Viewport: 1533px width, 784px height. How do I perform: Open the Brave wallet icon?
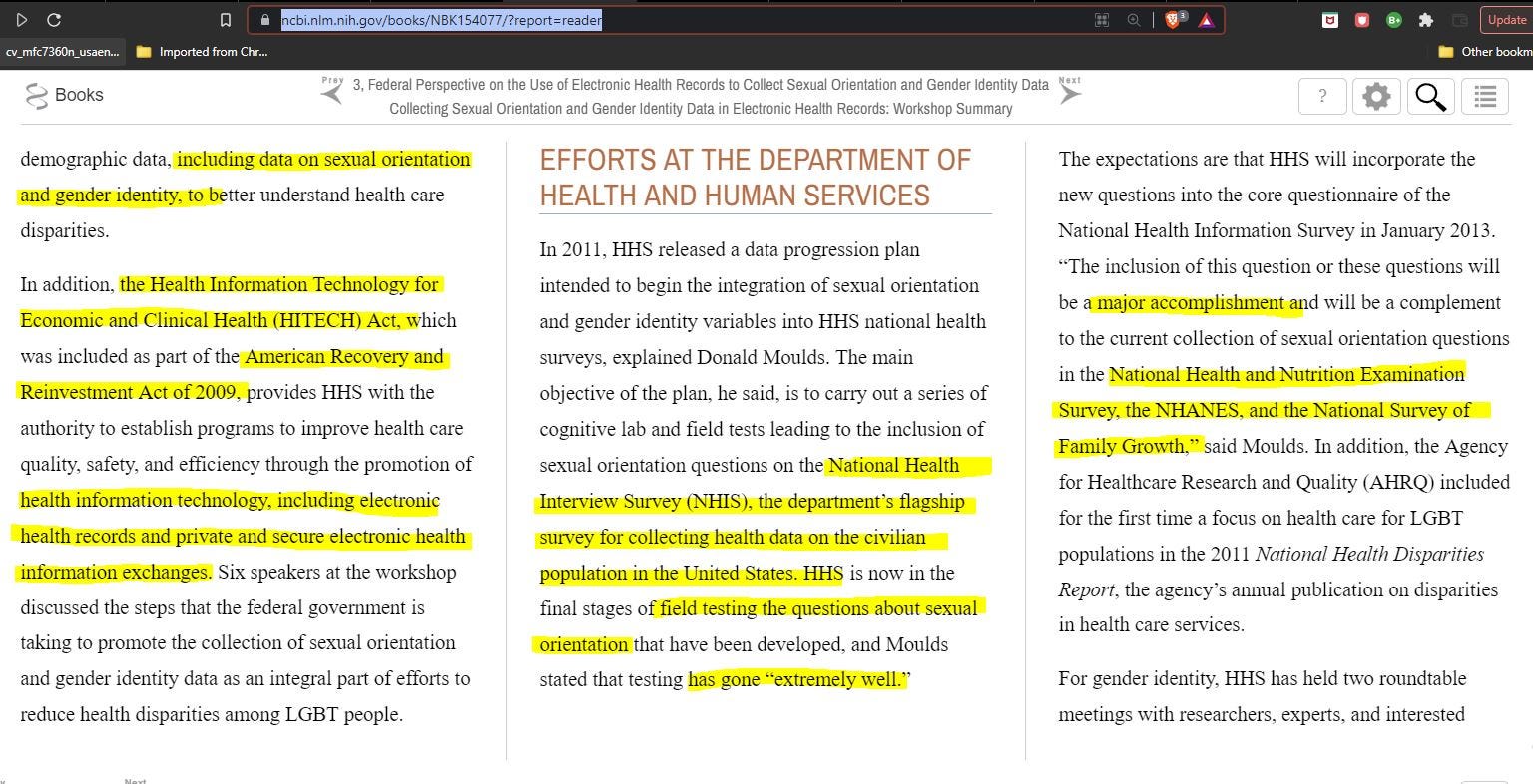(1459, 20)
